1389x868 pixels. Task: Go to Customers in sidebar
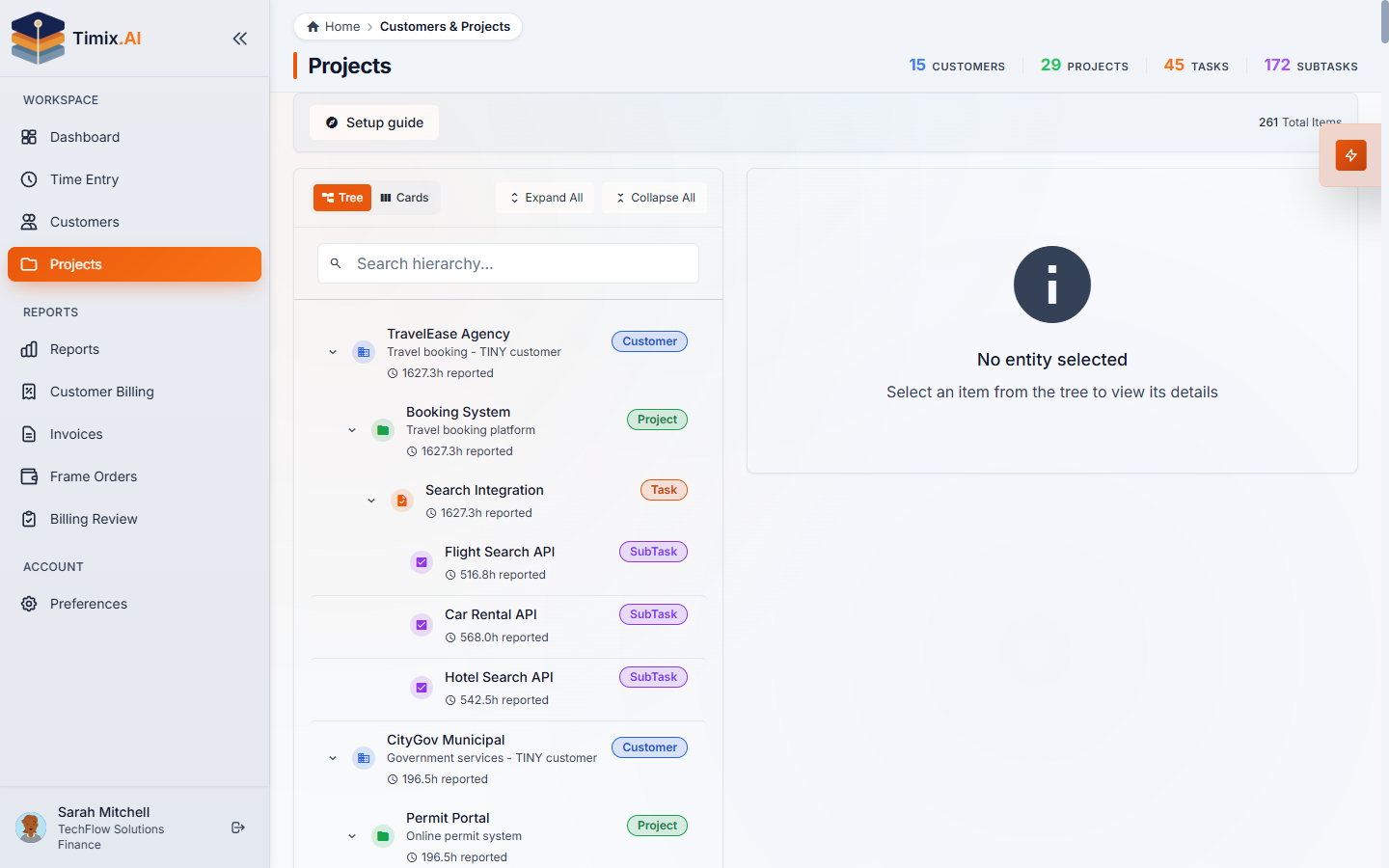pos(134,222)
